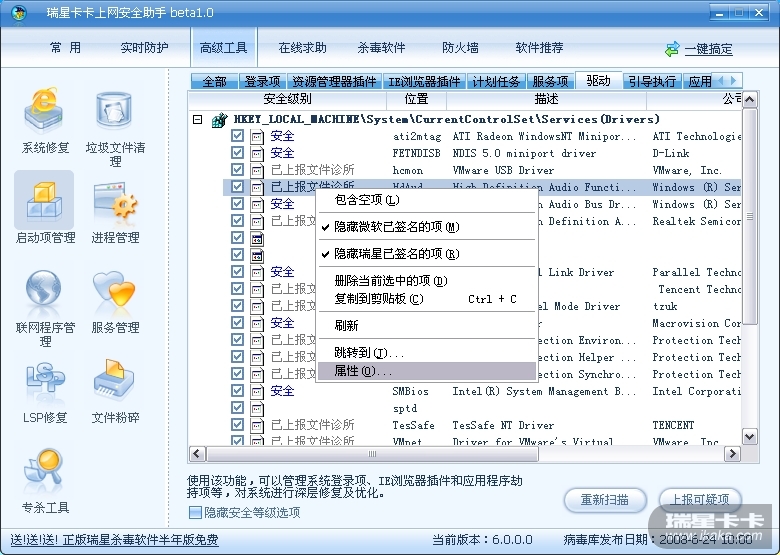This screenshot has width=780, height=555.
Task: Uncheck the sptd driver checkbox
Action: point(237,408)
